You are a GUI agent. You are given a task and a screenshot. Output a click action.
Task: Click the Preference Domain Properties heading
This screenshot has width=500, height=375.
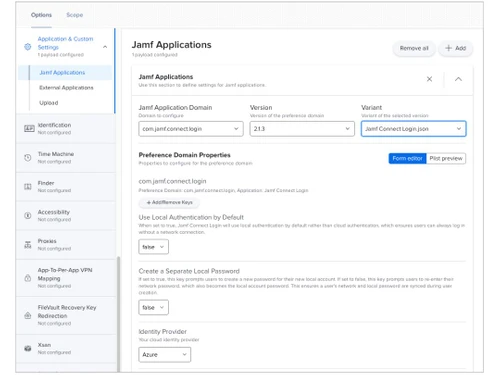point(184,155)
